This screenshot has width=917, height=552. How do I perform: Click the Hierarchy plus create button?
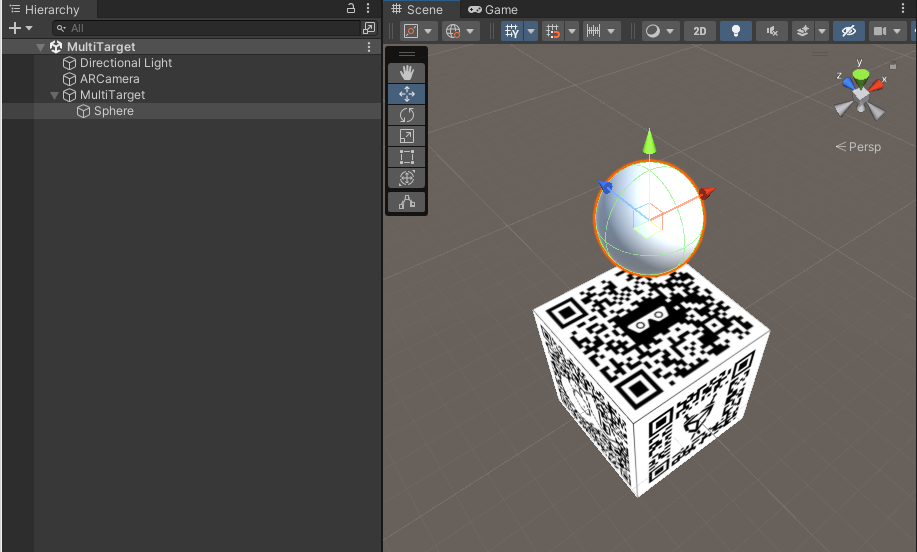click(x=15, y=27)
